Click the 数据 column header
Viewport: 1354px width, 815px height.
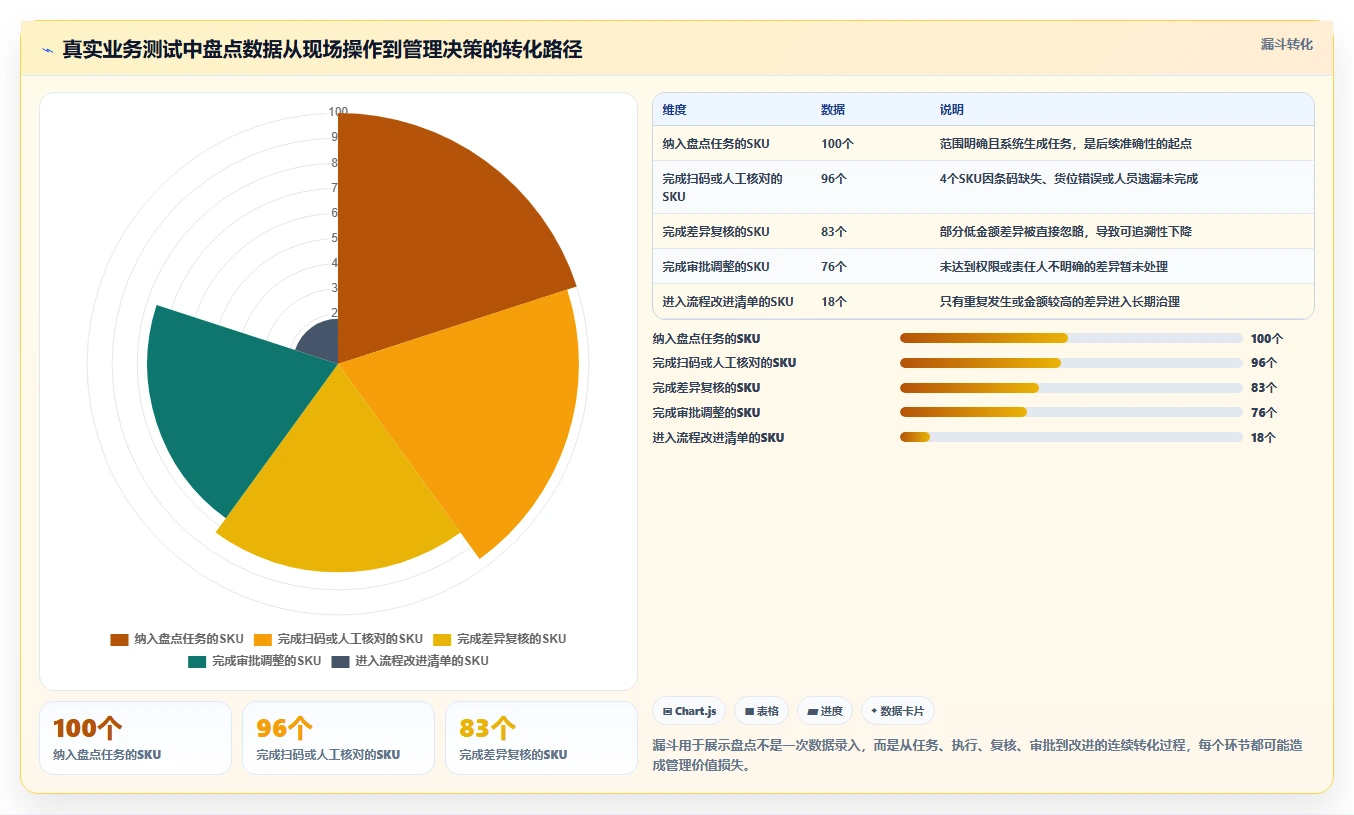point(834,110)
